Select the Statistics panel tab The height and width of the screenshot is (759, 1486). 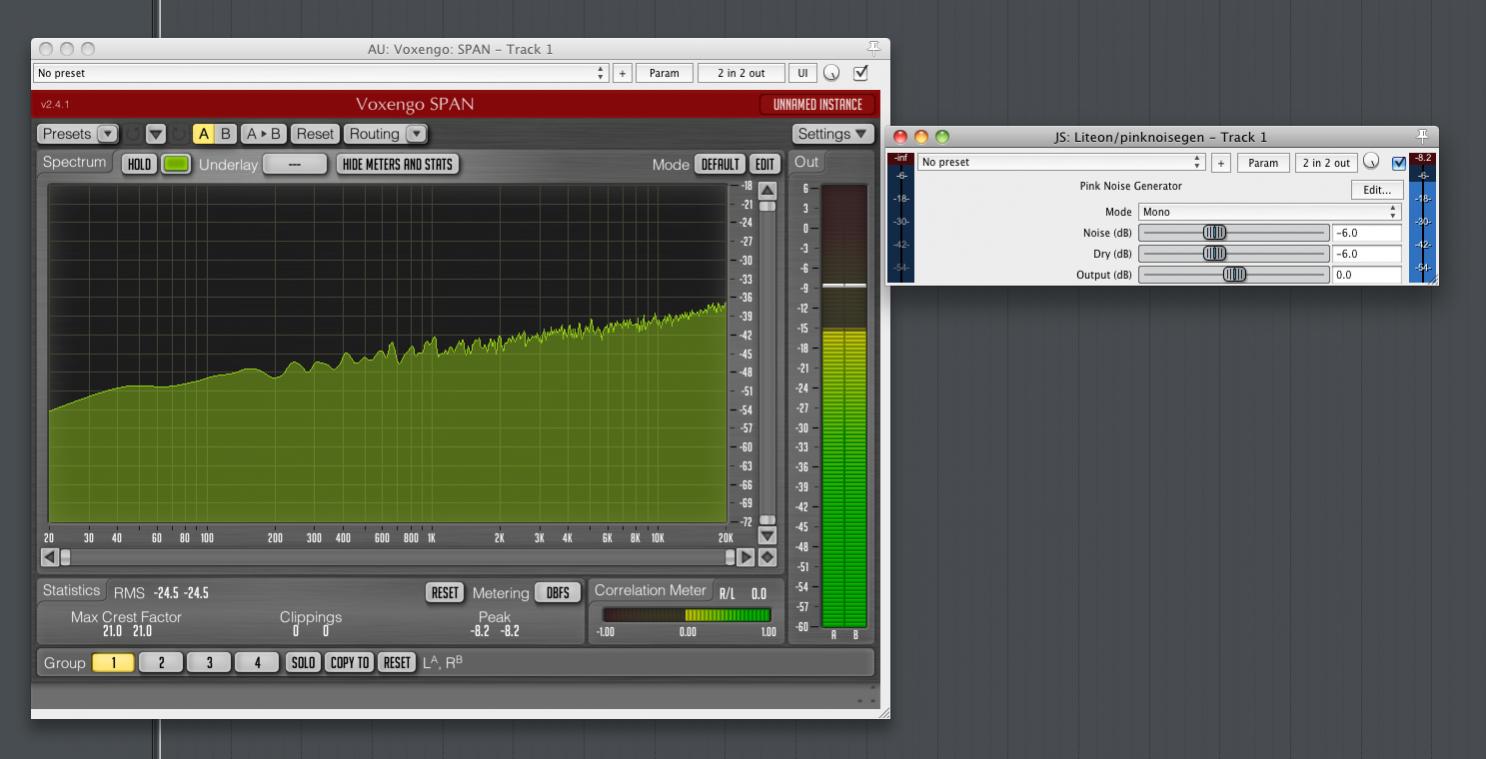coord(71,590)
